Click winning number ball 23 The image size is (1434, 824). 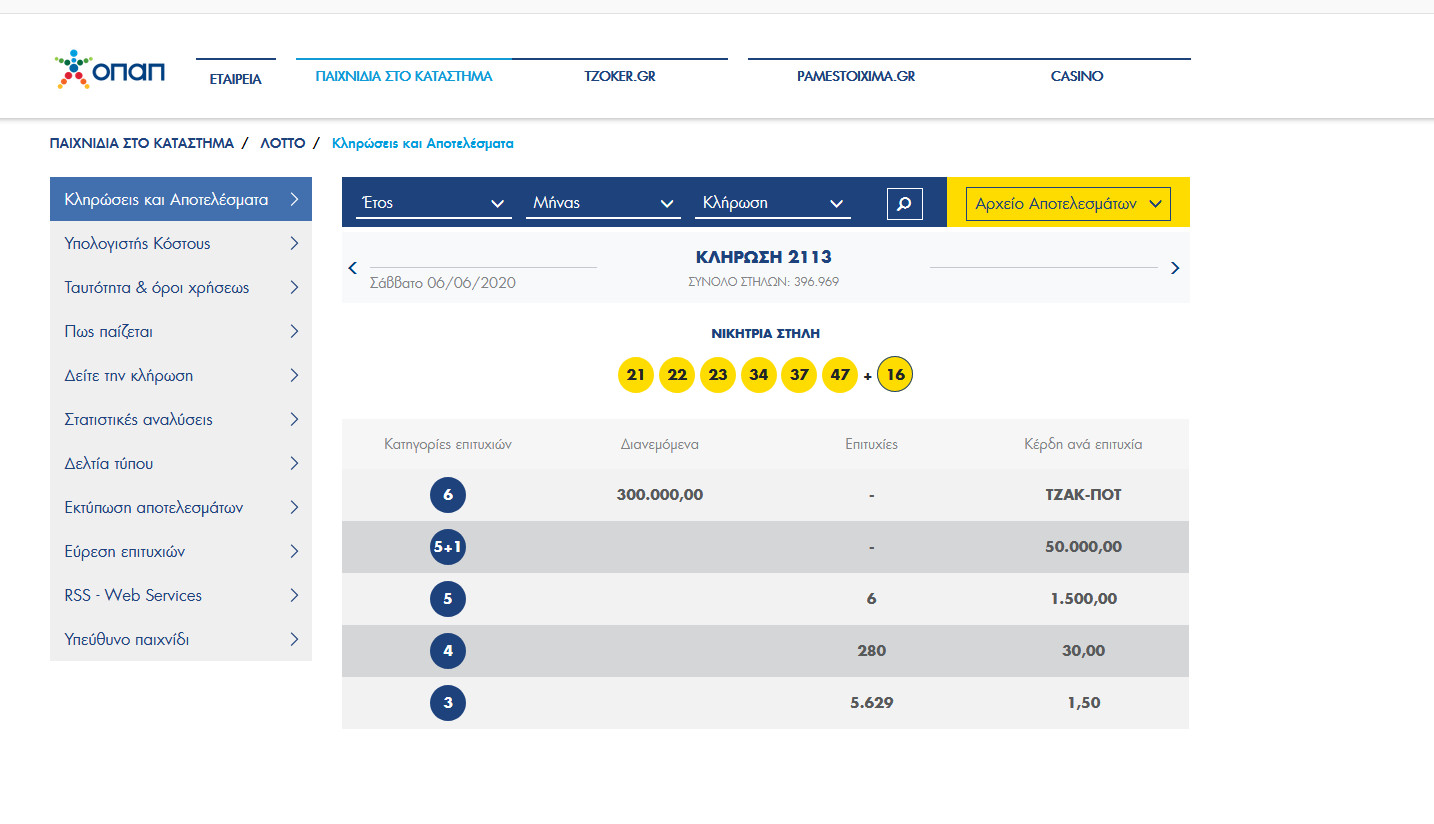(718, 375)
